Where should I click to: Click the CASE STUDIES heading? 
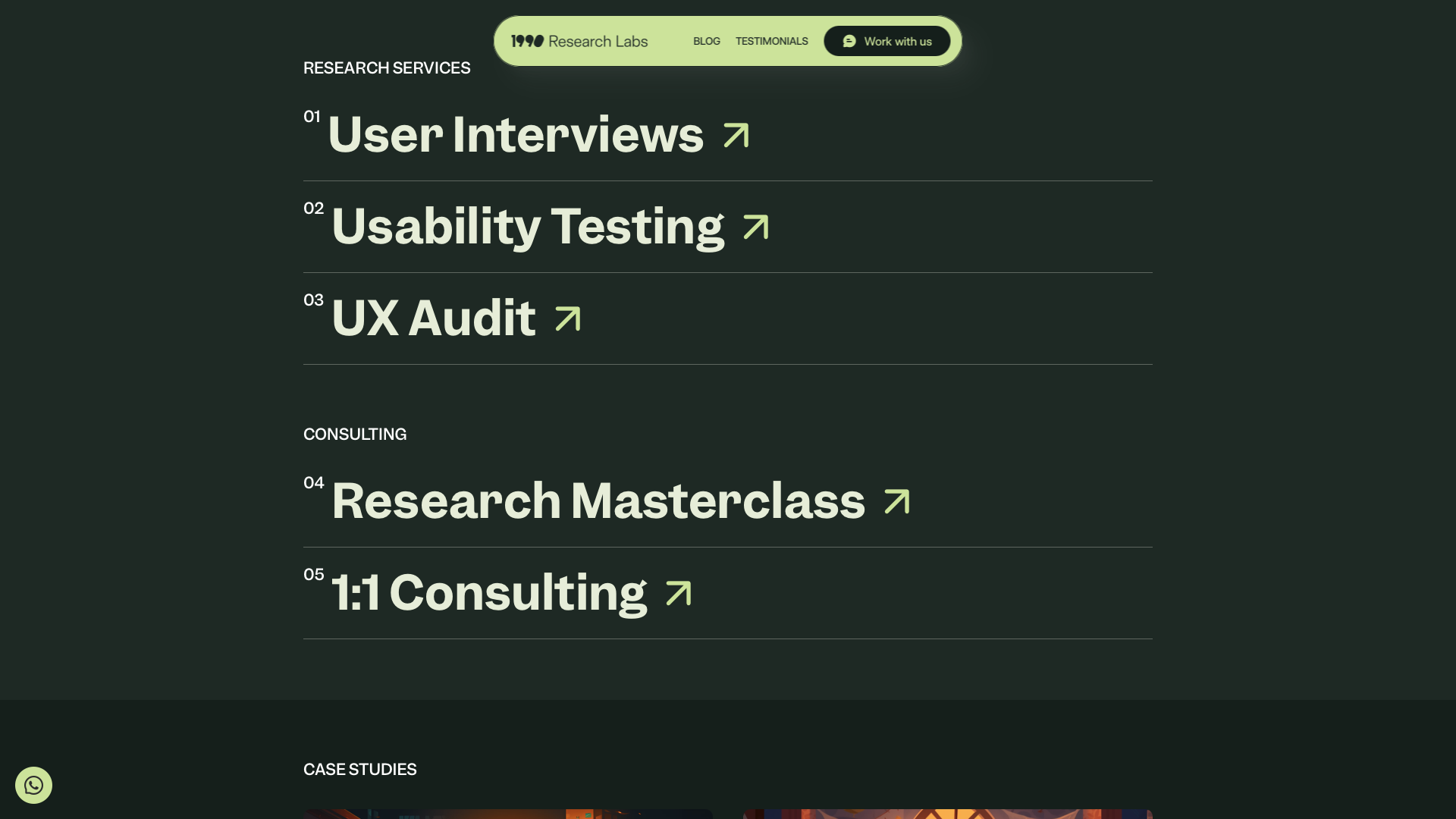click(x=360, y=769)
